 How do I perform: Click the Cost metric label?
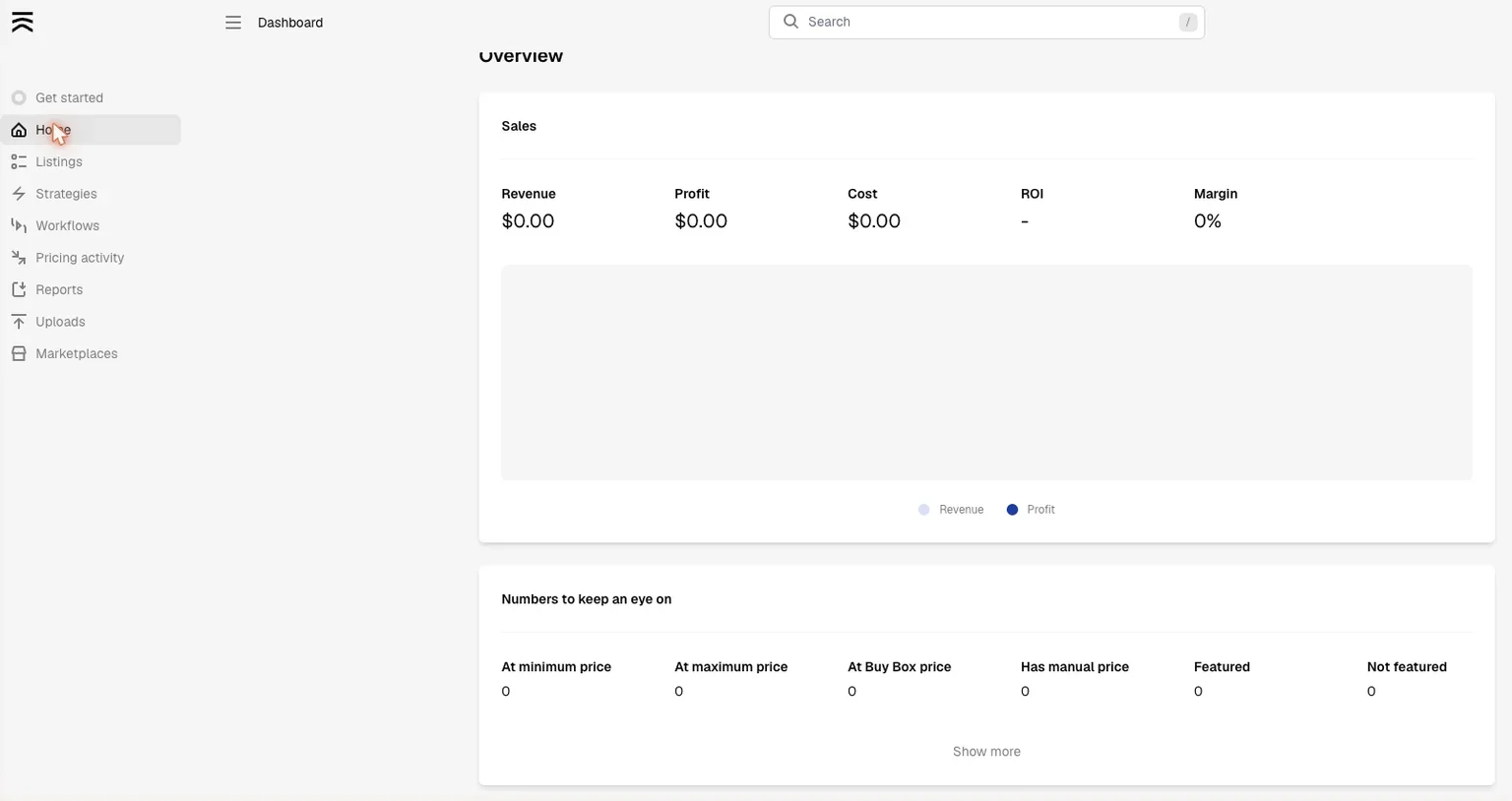coord(862,194)
